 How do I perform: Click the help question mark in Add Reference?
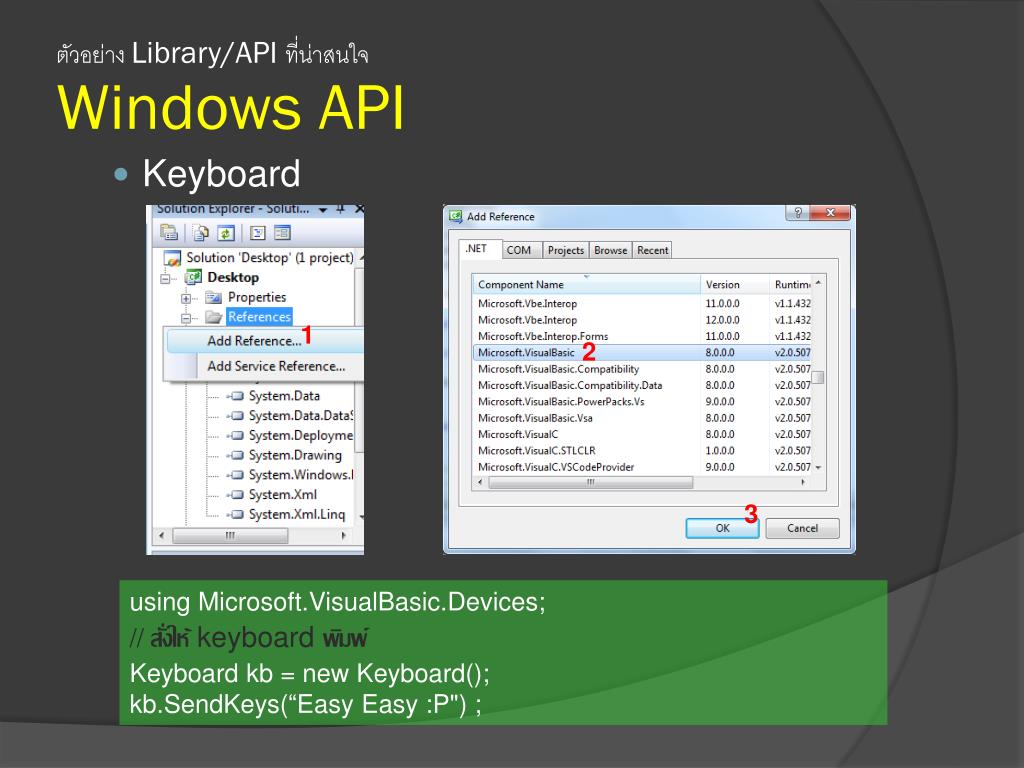click(797, 213)
